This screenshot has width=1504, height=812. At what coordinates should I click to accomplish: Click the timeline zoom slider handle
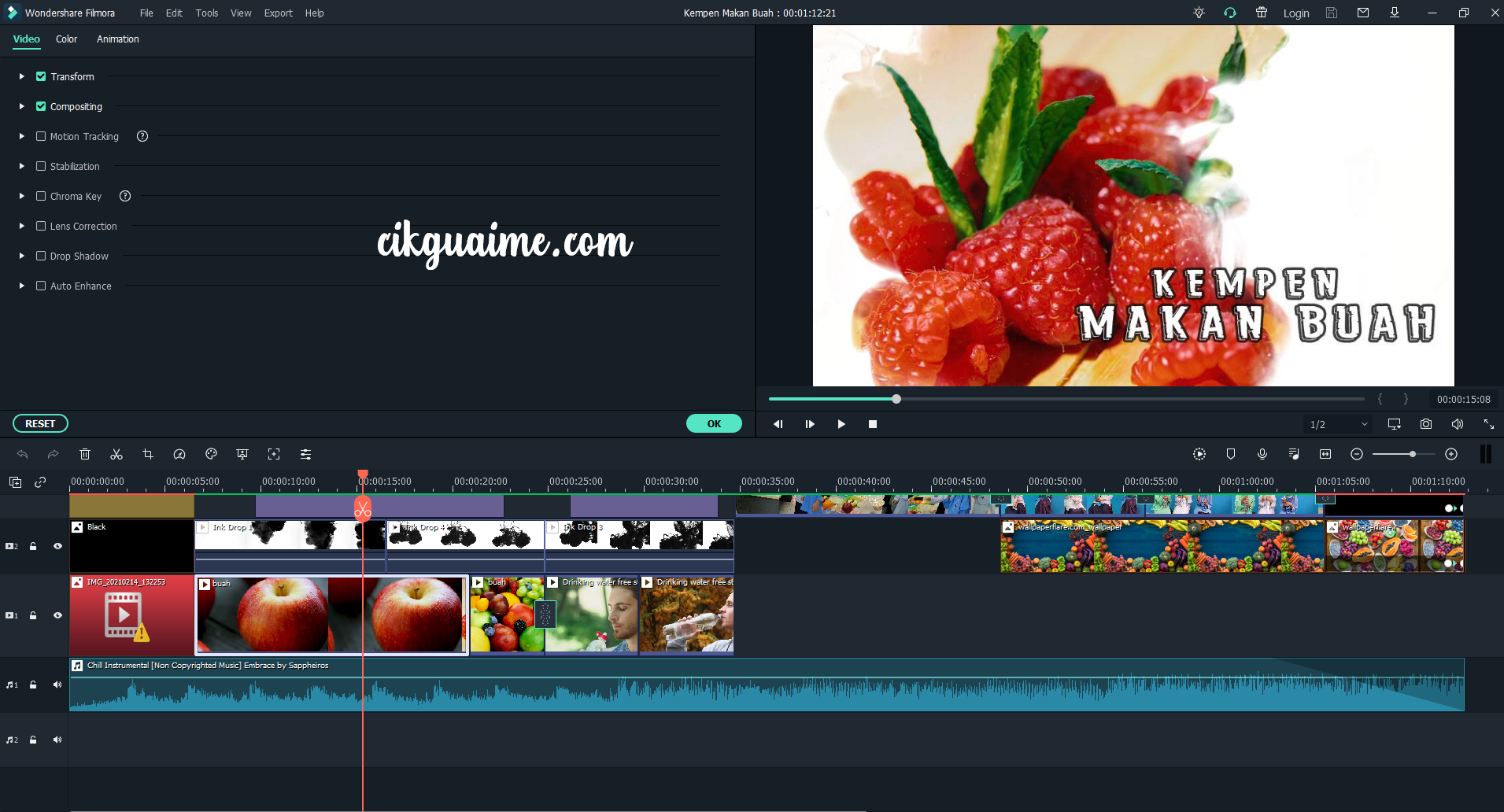(1413, 454)
